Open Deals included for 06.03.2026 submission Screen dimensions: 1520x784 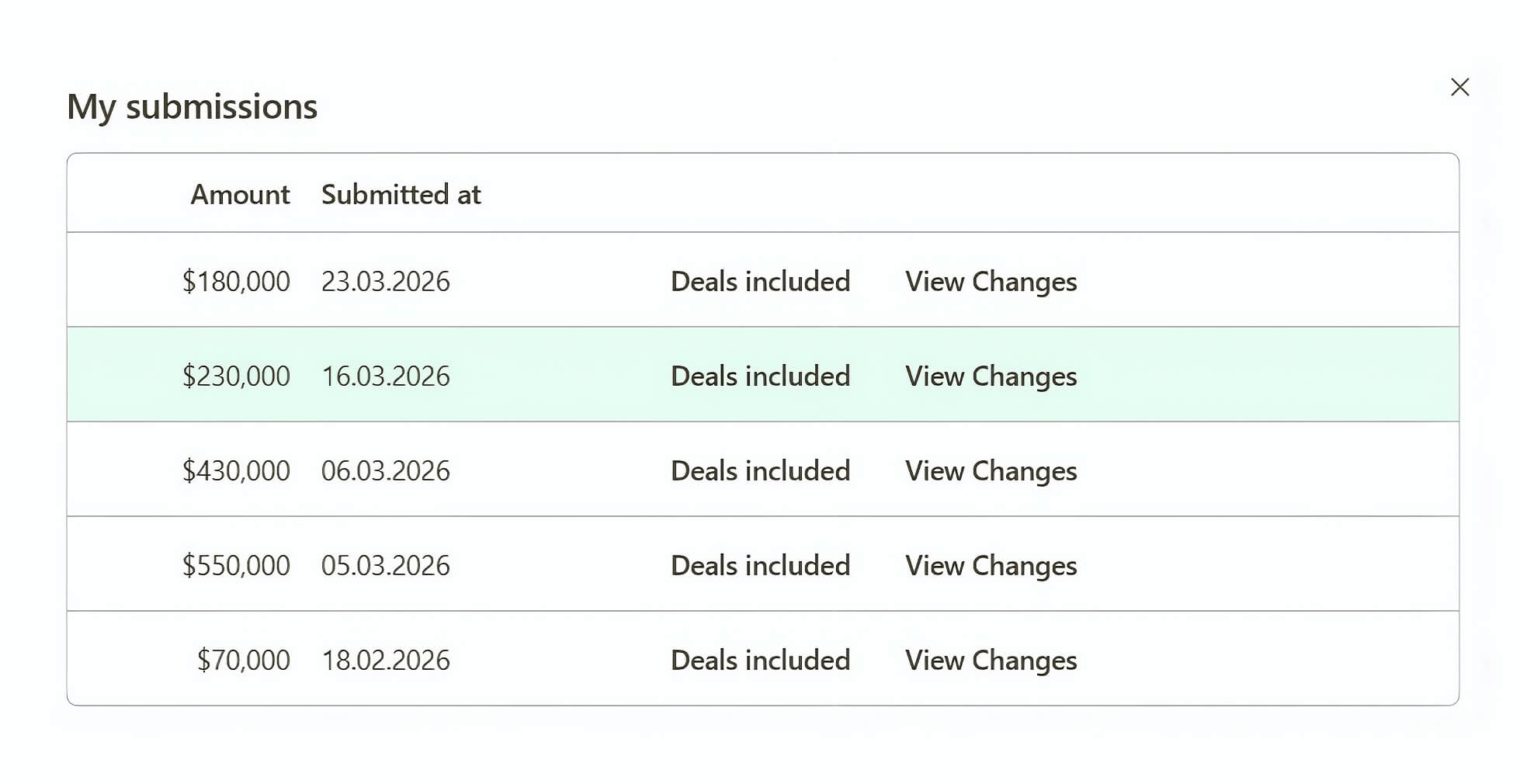click(x=760, y=470)
